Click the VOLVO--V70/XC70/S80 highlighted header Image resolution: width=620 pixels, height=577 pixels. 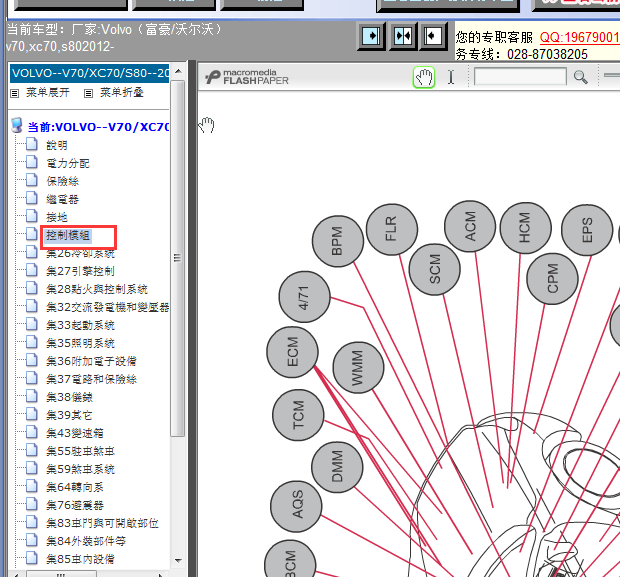pos(90,73)
